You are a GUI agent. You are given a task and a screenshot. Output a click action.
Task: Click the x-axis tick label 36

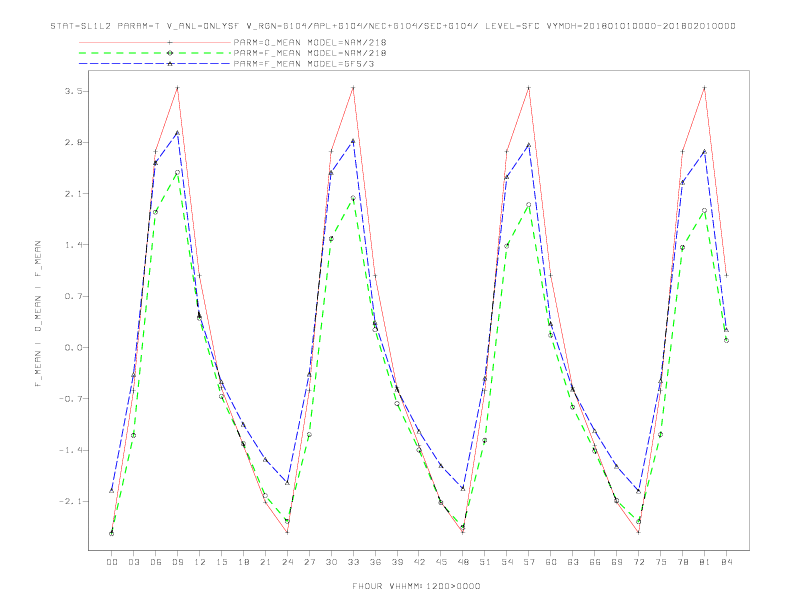point(375,562)
